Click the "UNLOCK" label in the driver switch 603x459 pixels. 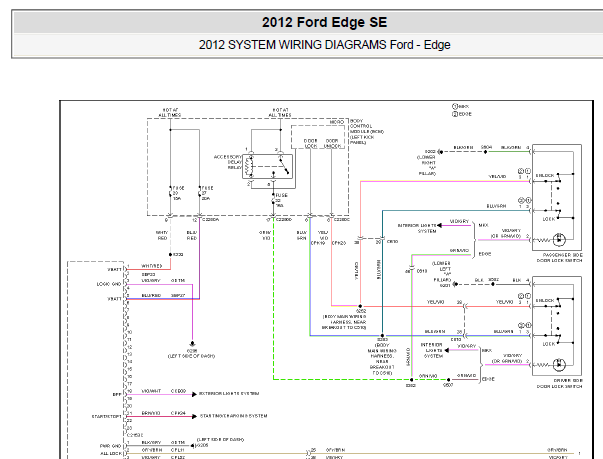[x=545, y=300]
